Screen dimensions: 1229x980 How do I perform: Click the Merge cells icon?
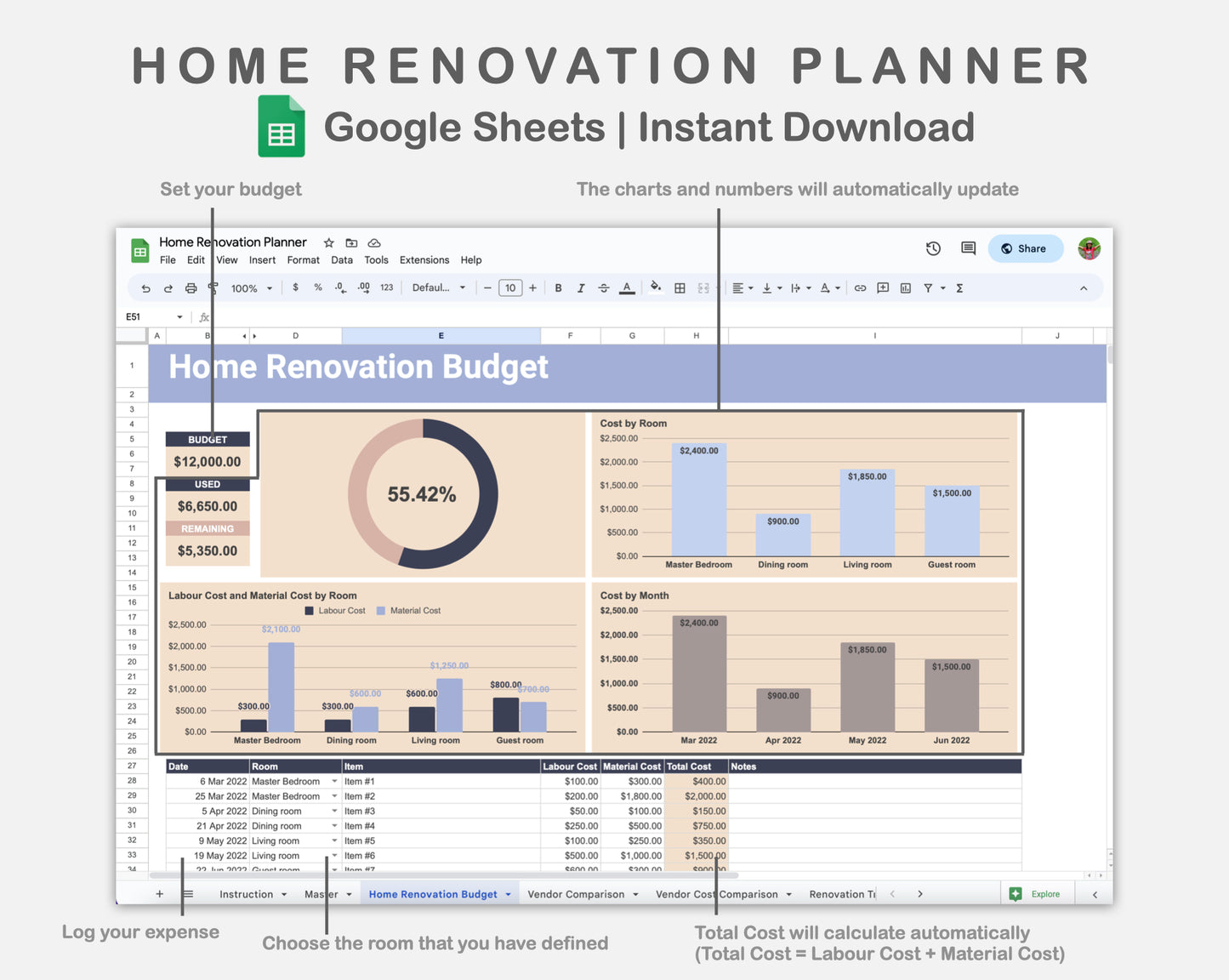(x=703, y=288)
